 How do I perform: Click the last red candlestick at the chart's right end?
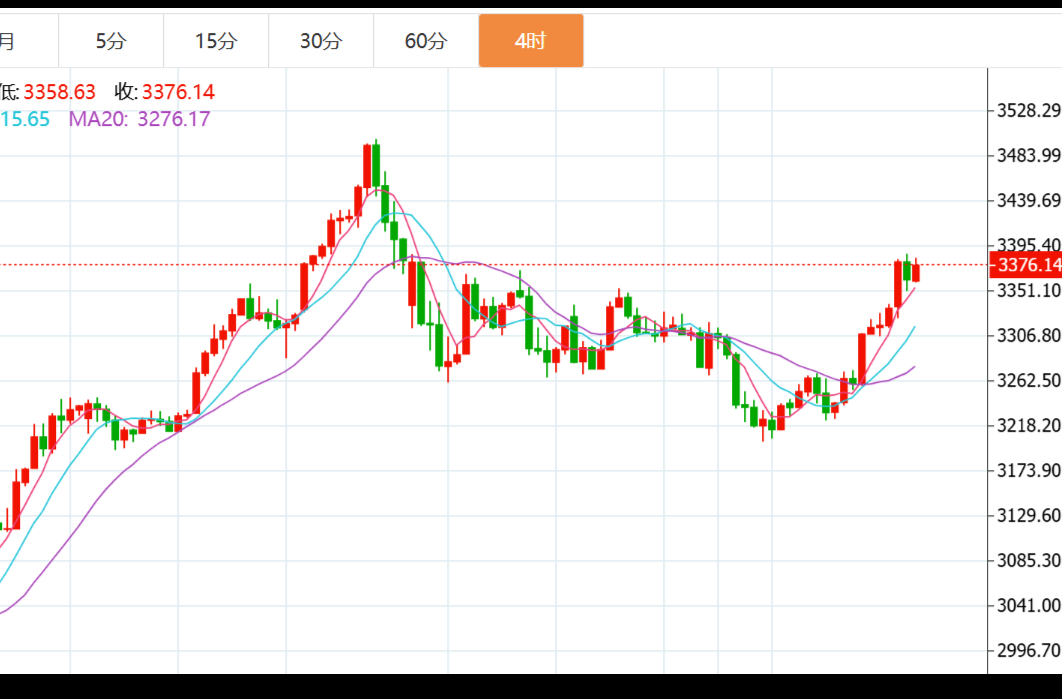[916, 272]
